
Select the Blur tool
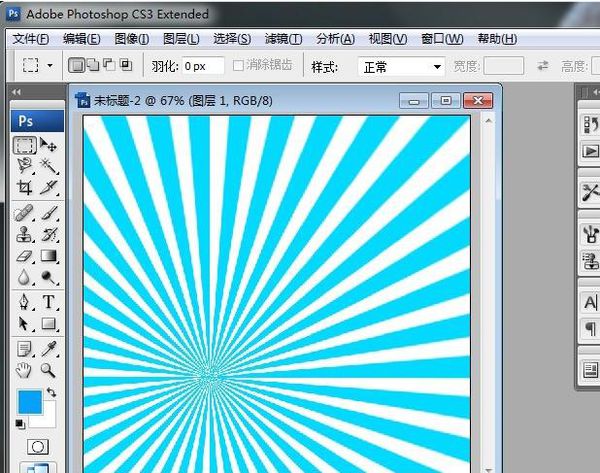[24, 277]
